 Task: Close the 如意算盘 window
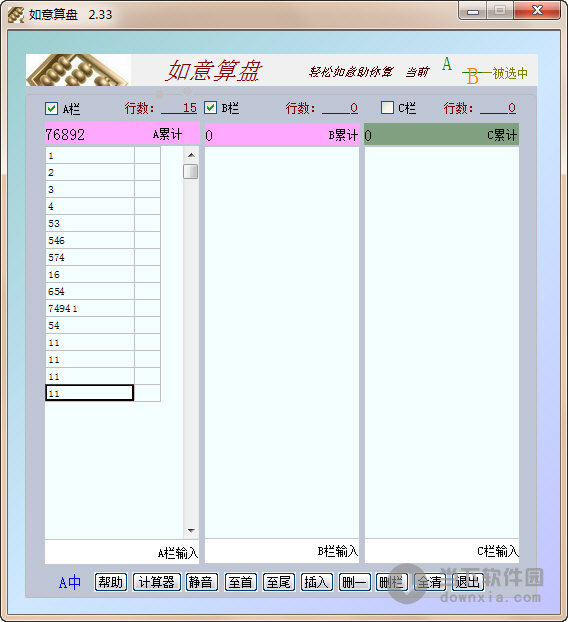pyautogui.click(x=537, y=10)
